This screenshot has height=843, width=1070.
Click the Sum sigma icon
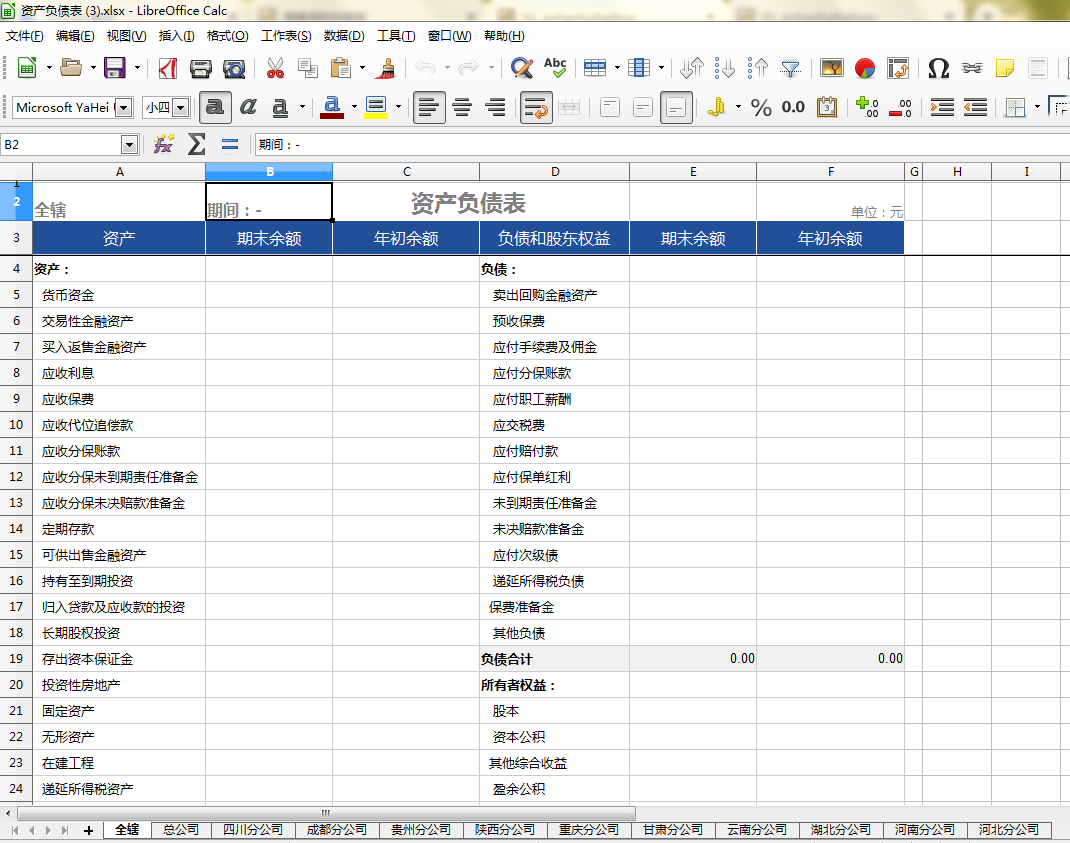pyautogui.click(x=196, y=145)
